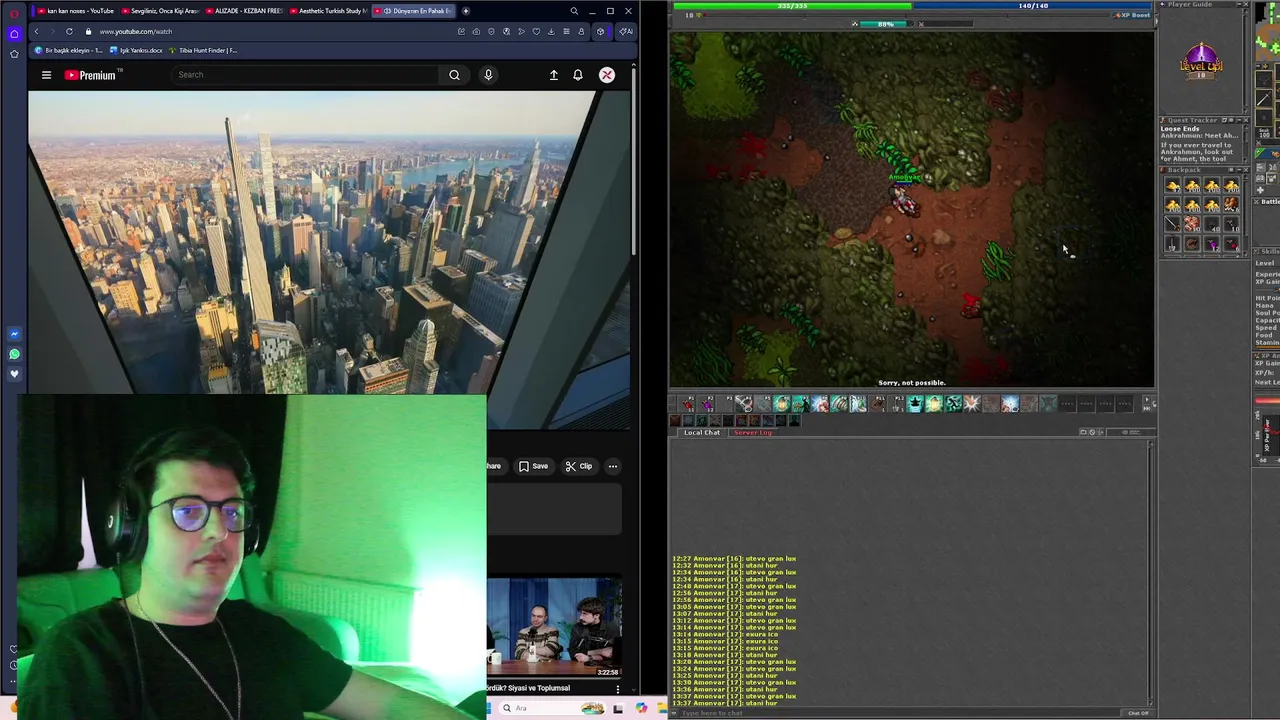Screen dimensions: 1280x720
Task: Click the Level Up badge in Player Guide
Action: pos(1201,62)
